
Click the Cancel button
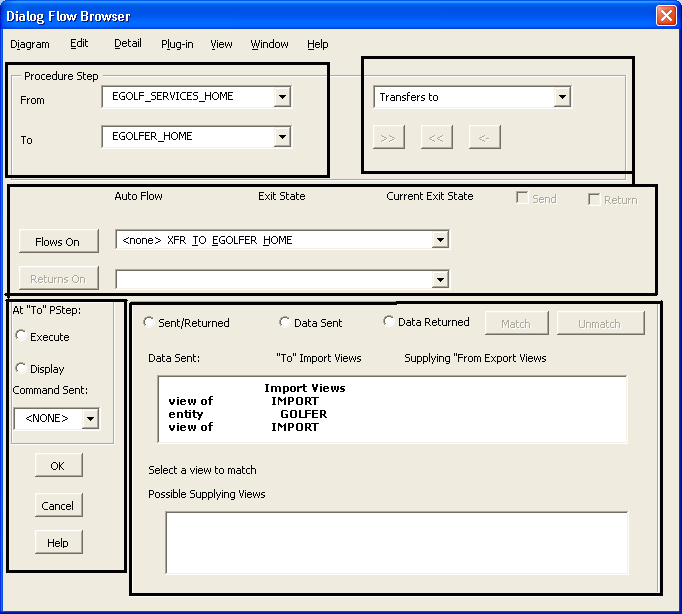(x=58, y=505)
